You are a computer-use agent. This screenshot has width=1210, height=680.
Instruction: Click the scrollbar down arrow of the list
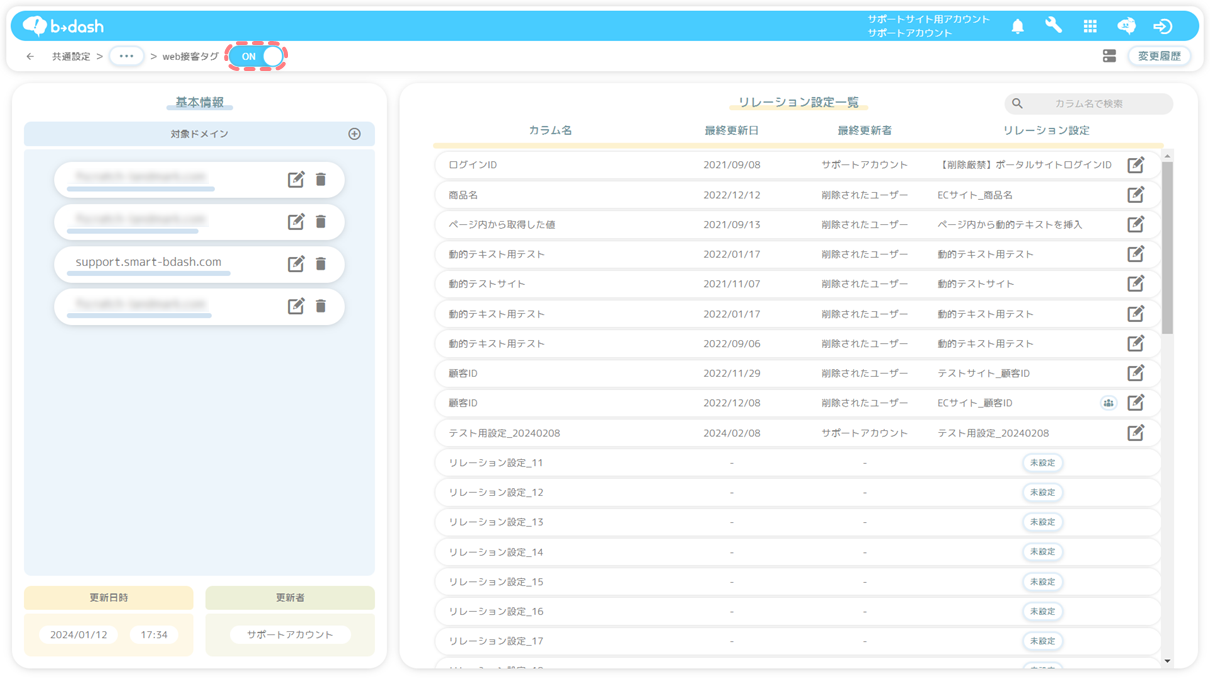1167,661
